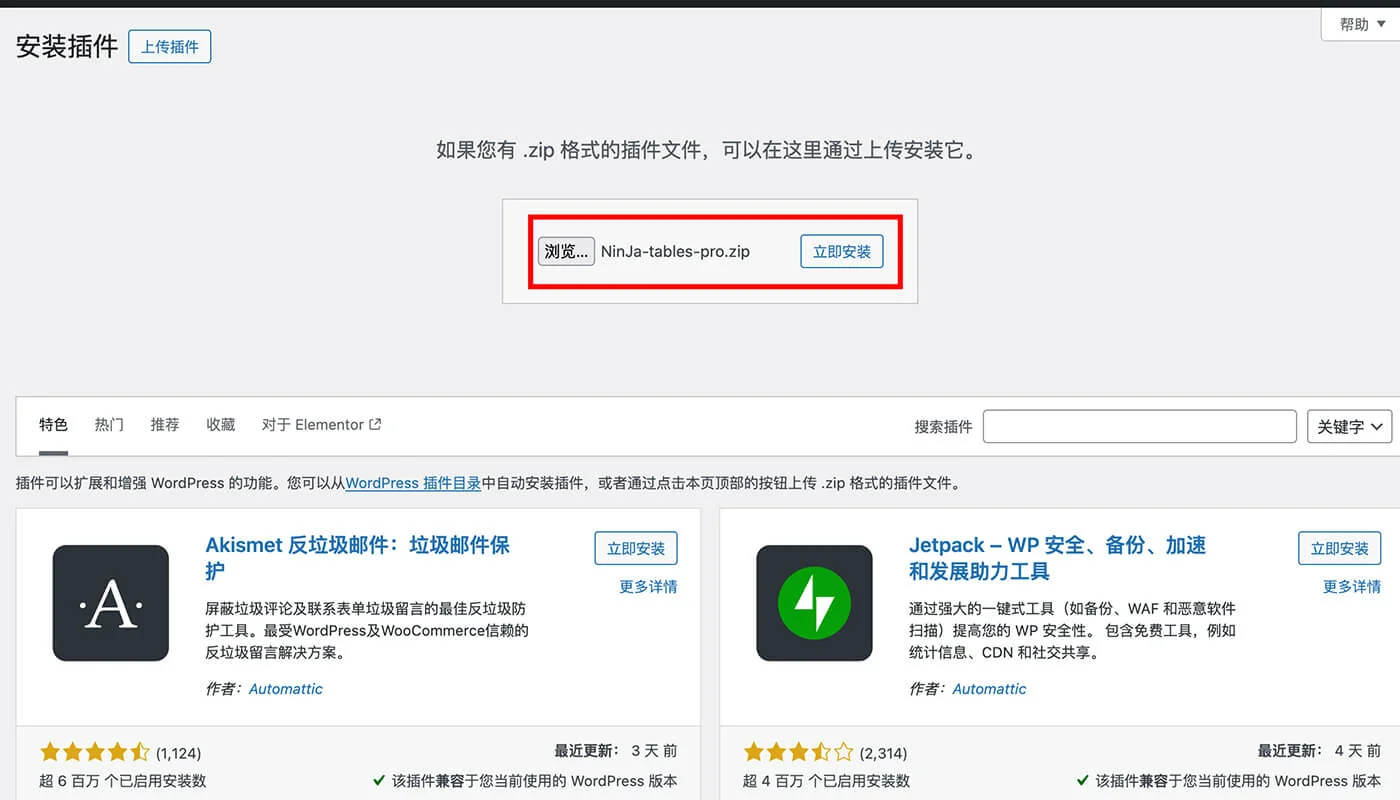
Task: Select the 特色 plugins tab
Action: 53,424
